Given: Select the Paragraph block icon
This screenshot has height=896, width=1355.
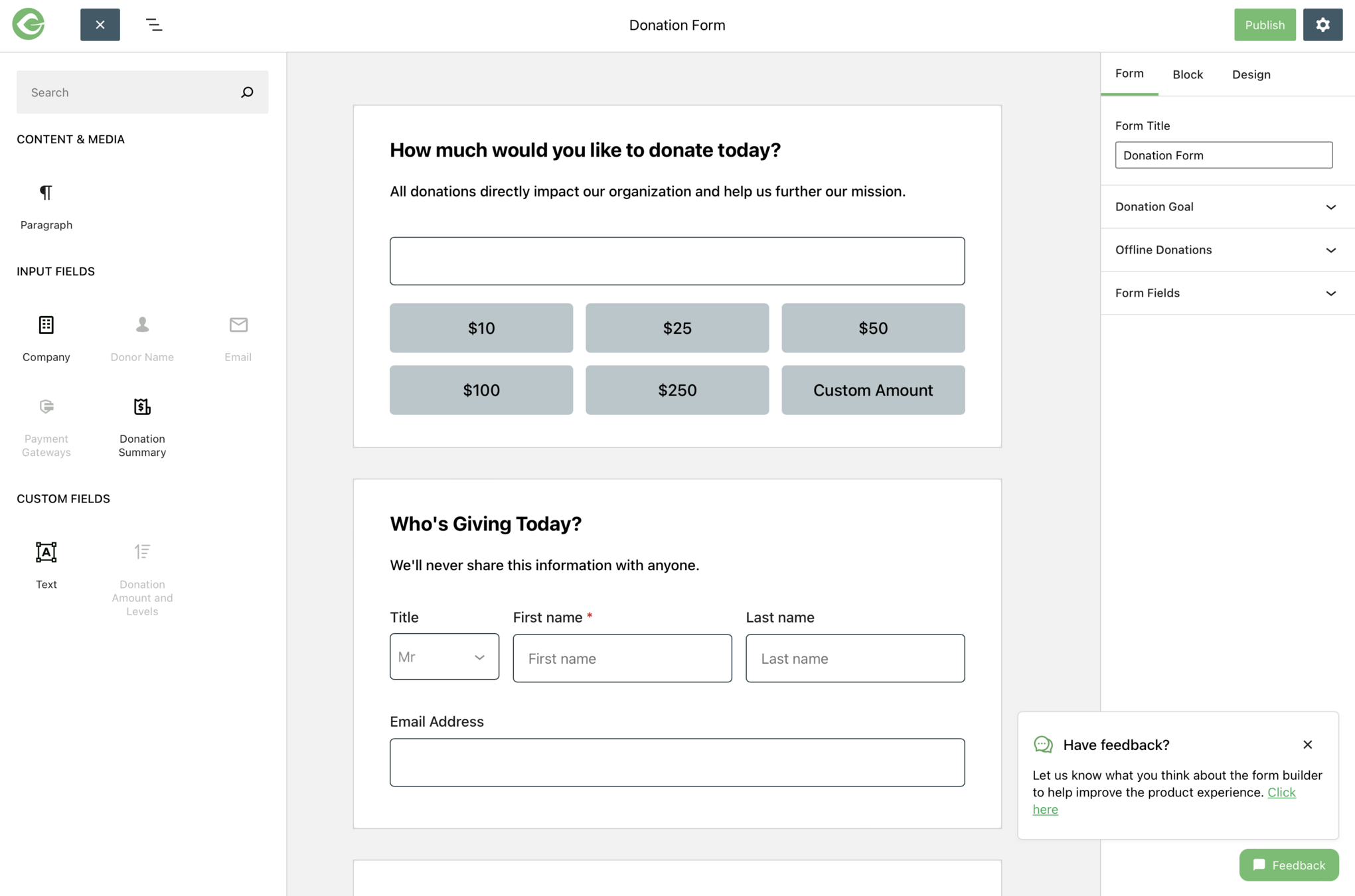Looking at the screenshot, I should (46, 193).
